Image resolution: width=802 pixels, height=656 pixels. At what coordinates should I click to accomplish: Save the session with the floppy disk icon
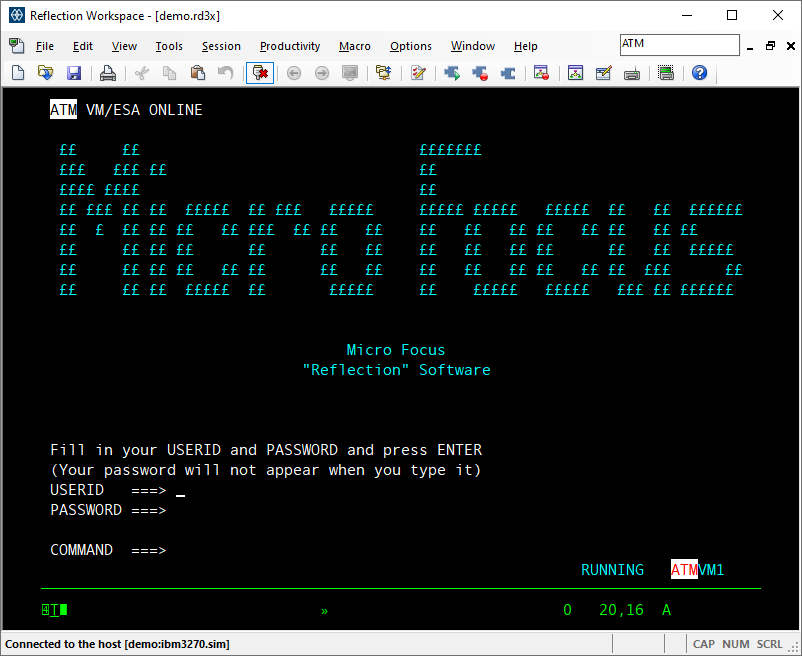(x=74, y=73)
